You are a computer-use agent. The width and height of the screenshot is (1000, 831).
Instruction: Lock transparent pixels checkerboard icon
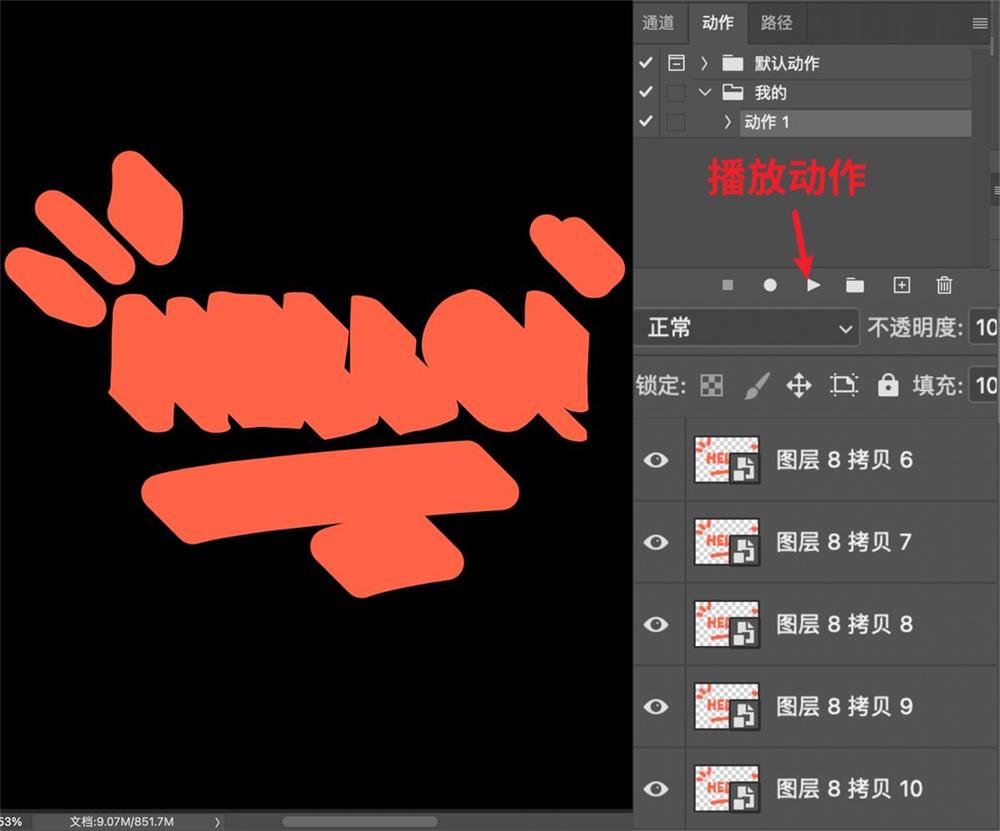click(x=712, y=385)
